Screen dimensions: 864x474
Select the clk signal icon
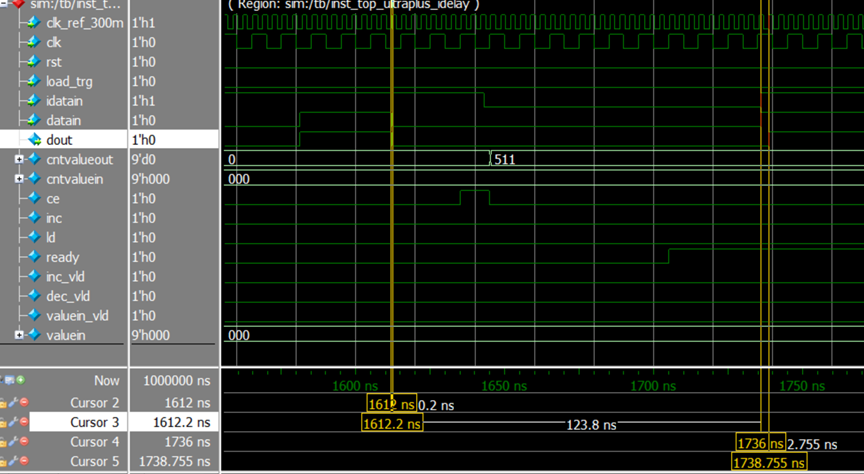tap(34, 42)
